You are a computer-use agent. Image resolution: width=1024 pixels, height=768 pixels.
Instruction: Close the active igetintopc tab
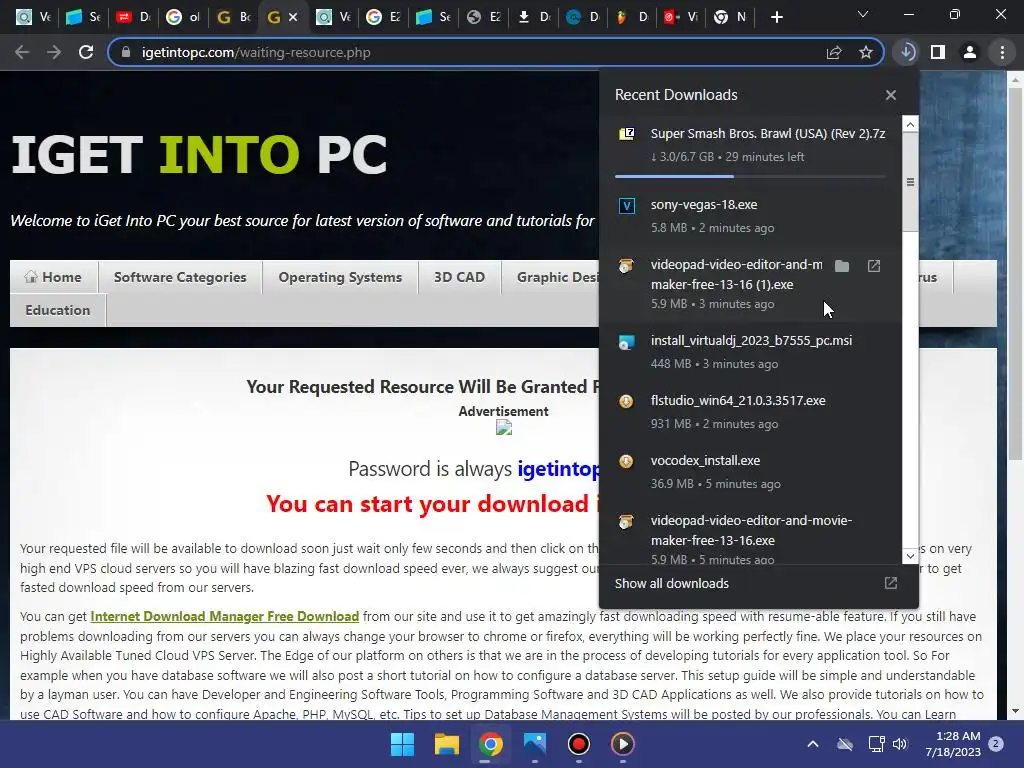(x=293, y=18)
